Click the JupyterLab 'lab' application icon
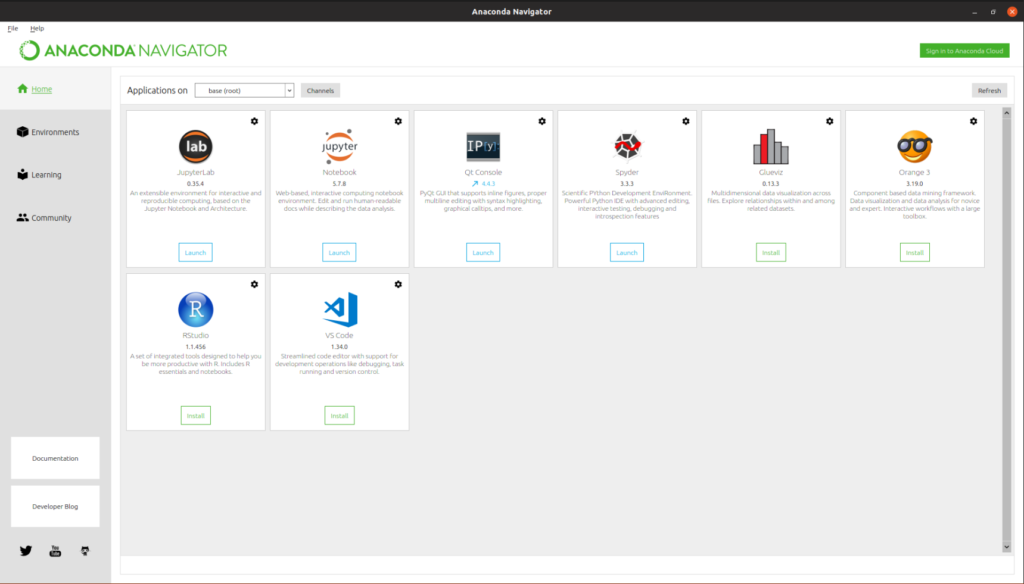1024x584 pixels. tap(196, 146)
